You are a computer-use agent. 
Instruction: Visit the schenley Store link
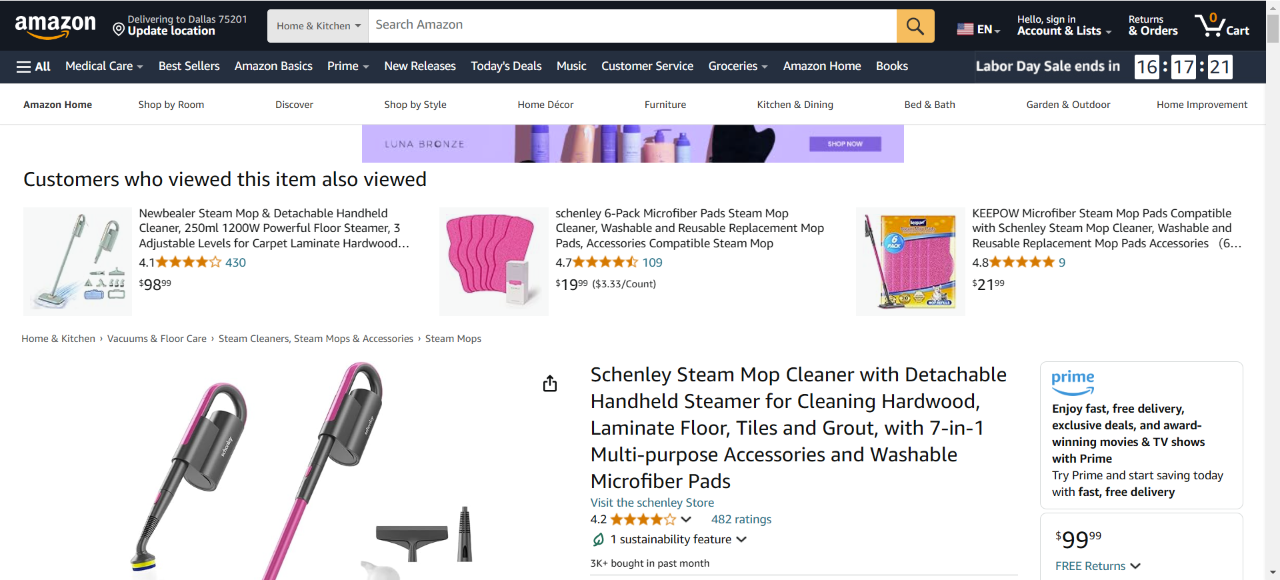(x=652, y=503)
